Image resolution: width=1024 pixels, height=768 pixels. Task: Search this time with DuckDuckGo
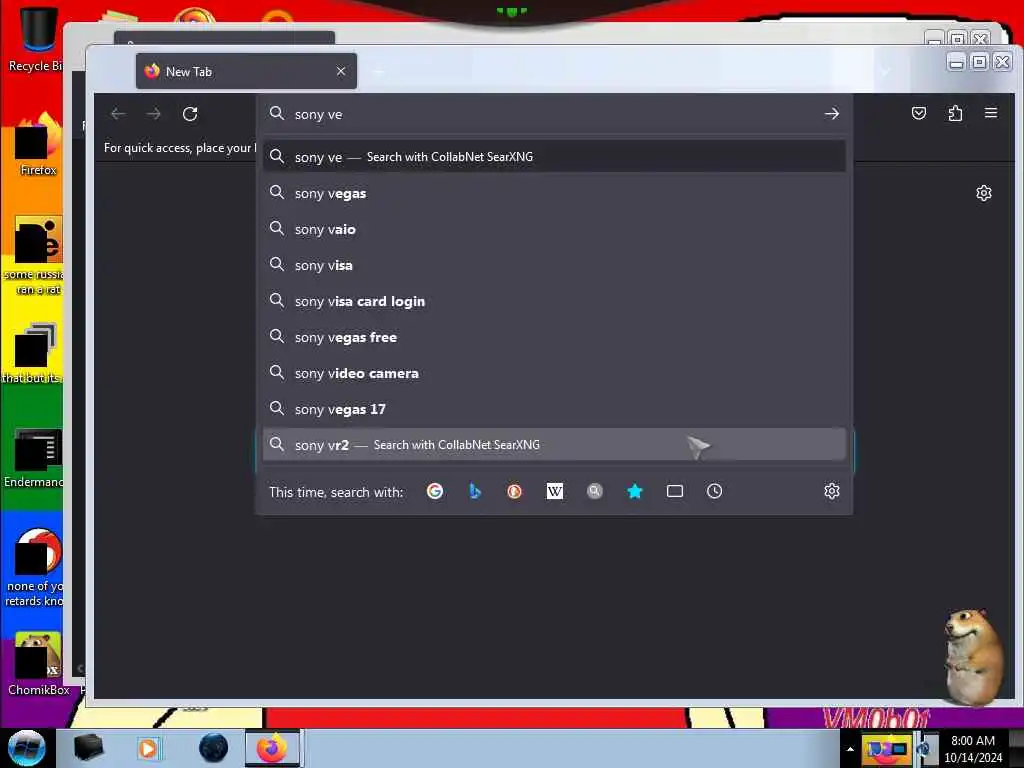[x=515, y=491]
